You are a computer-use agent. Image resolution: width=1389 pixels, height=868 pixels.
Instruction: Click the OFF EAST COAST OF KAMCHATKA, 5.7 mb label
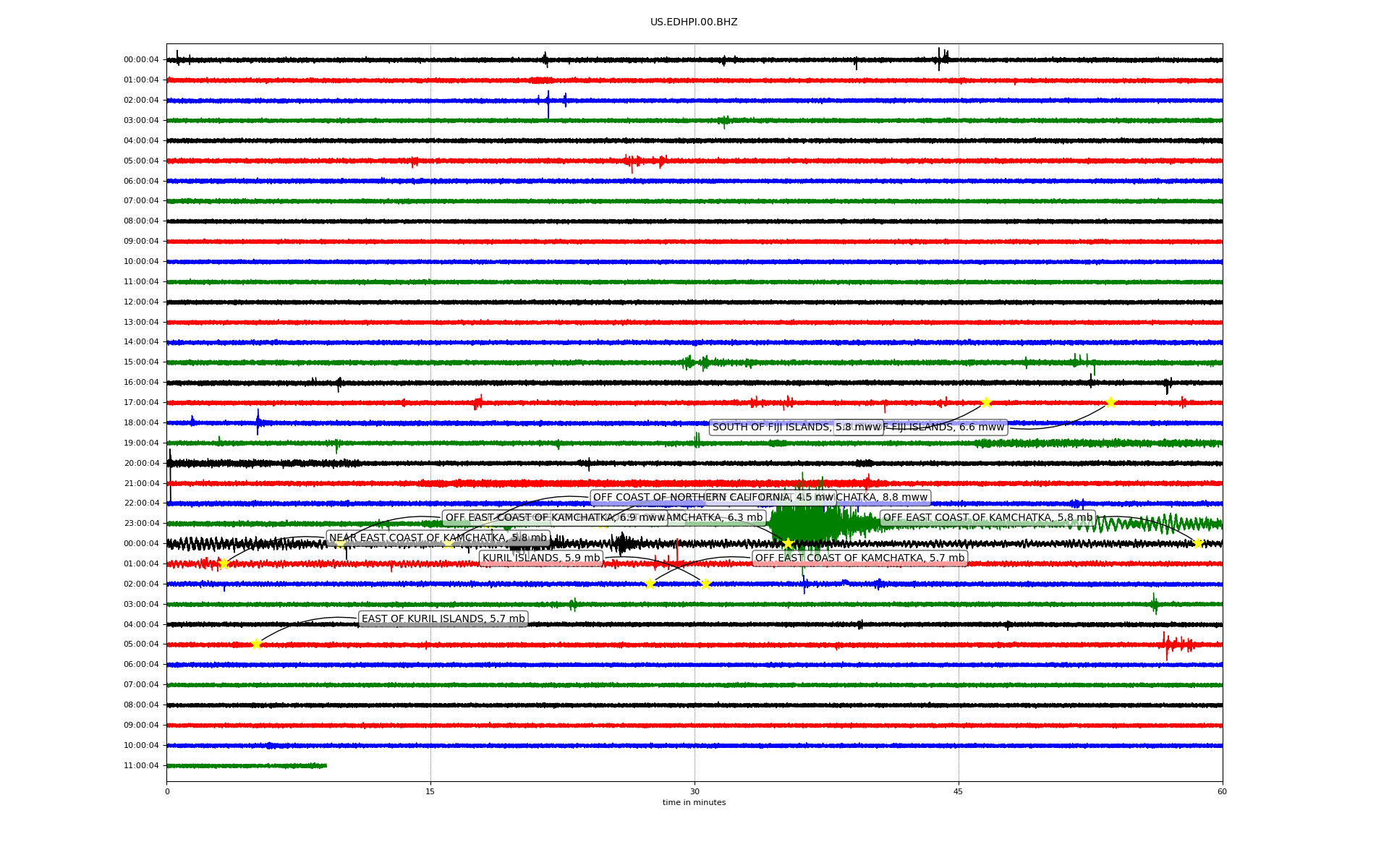tap(859, 558)
